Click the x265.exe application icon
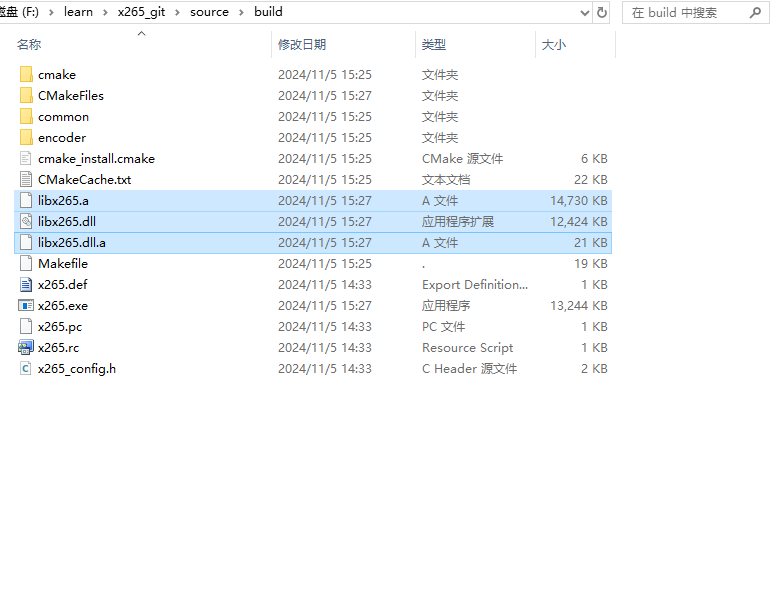This screenshot has width=782, height=591. tap(26, 305)
